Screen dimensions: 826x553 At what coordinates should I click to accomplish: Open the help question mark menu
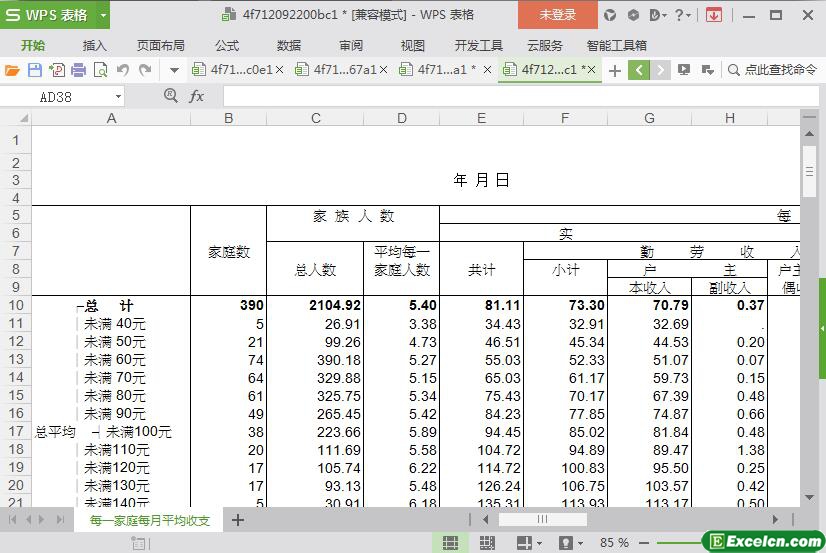pyautogui.click(x=682, y=15)
